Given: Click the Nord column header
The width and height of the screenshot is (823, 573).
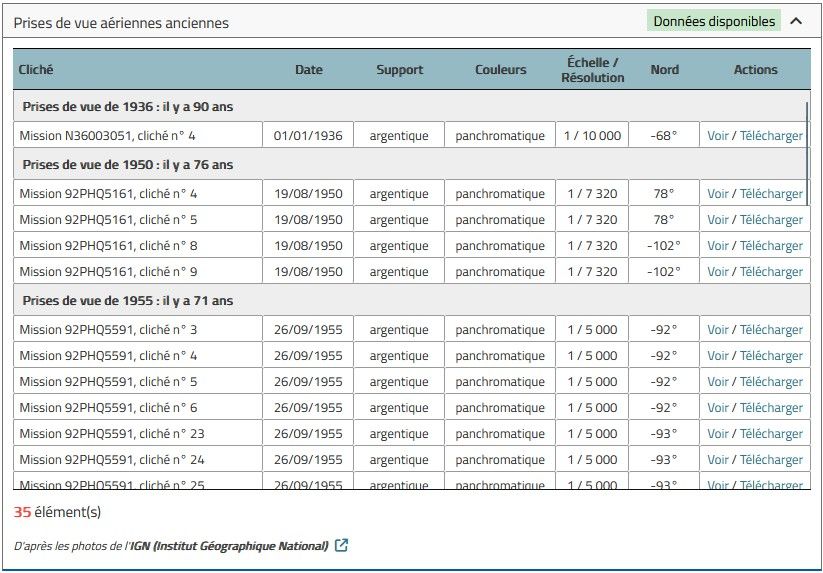Looking at the screenshot, I should [x=664, y=70].
